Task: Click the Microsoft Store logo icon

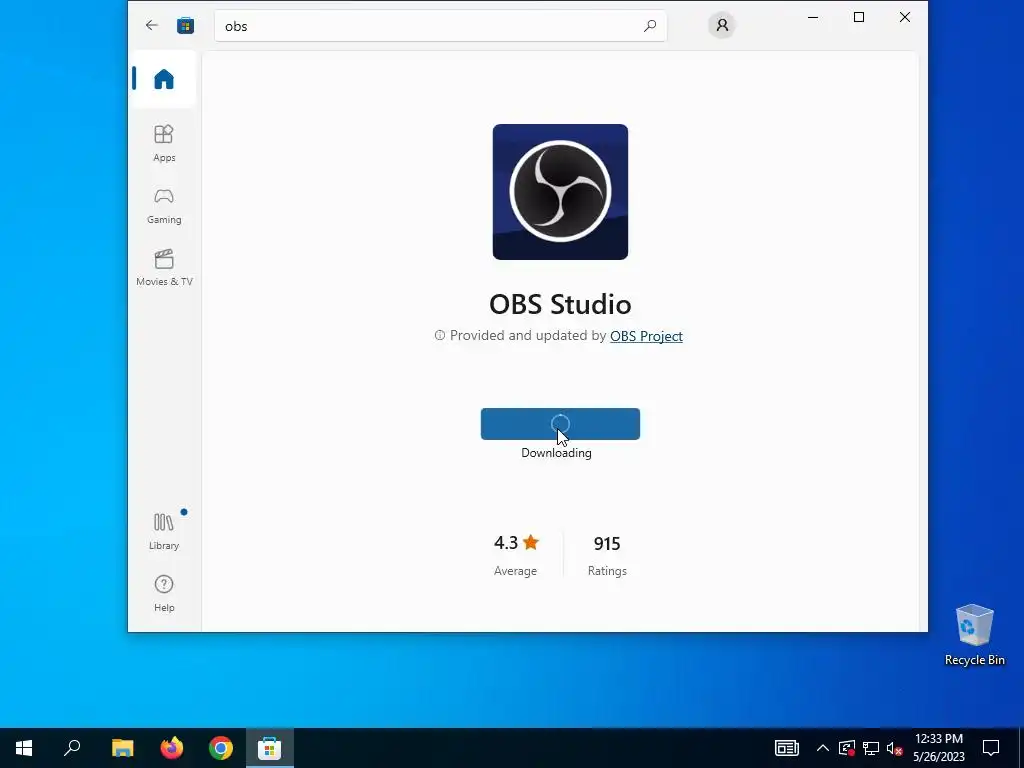Action: pos(185,25)
